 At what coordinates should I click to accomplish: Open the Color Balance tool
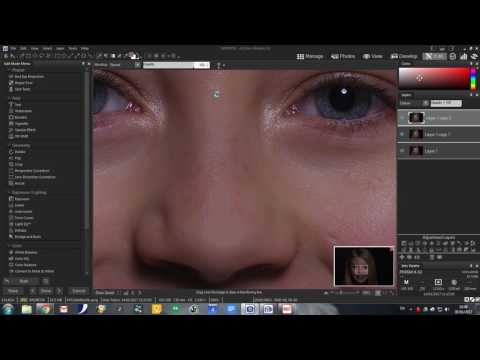[x=22, y=265]
